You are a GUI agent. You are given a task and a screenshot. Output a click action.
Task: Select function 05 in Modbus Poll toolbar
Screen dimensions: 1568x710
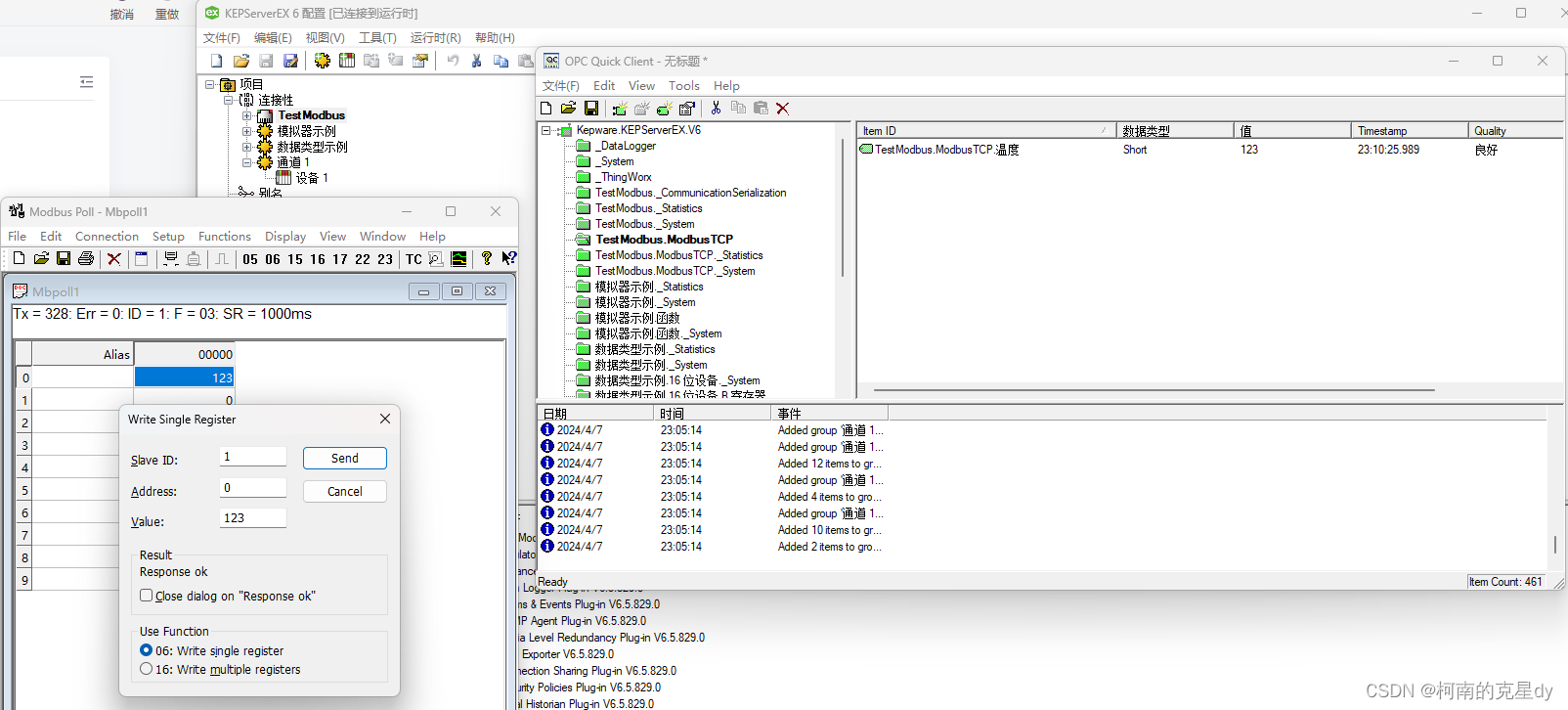[x=250, y=259]
